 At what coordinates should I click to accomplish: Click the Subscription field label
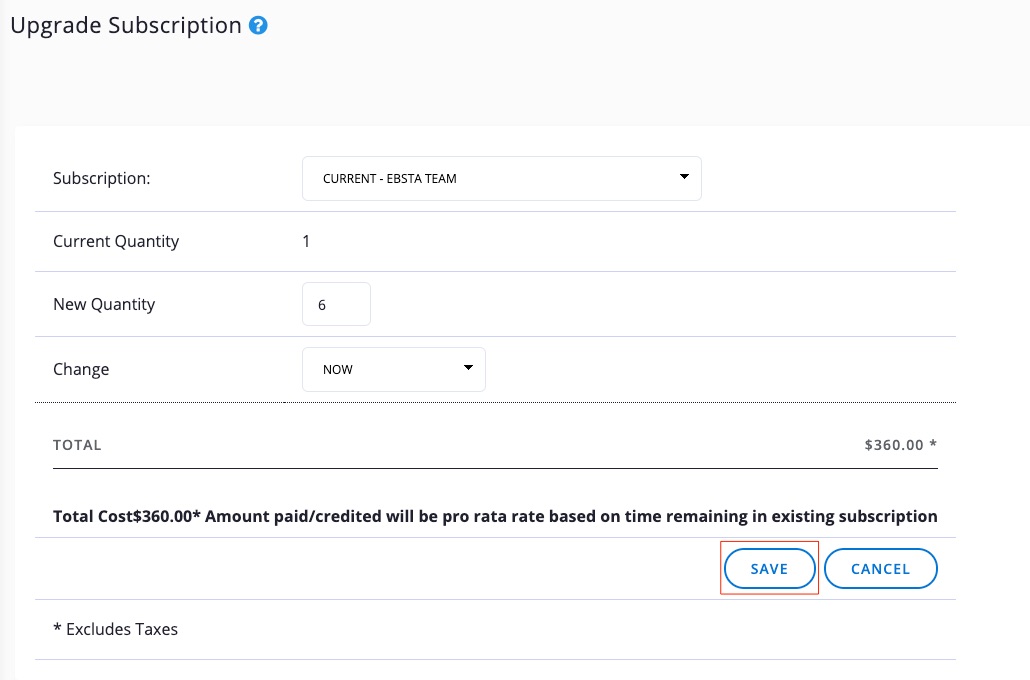click(x=101, y=179)
